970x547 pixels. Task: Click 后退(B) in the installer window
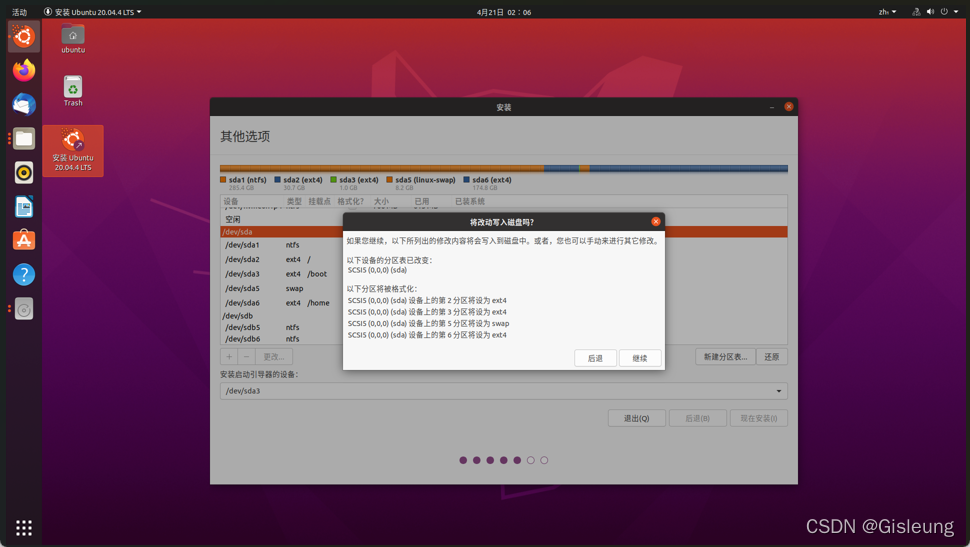697,418
